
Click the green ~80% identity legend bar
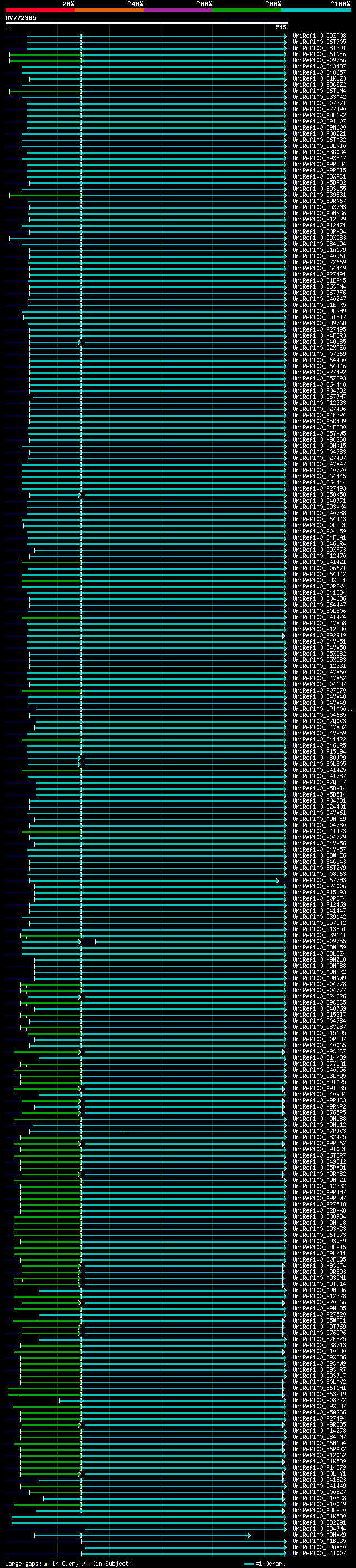point(247,10)
